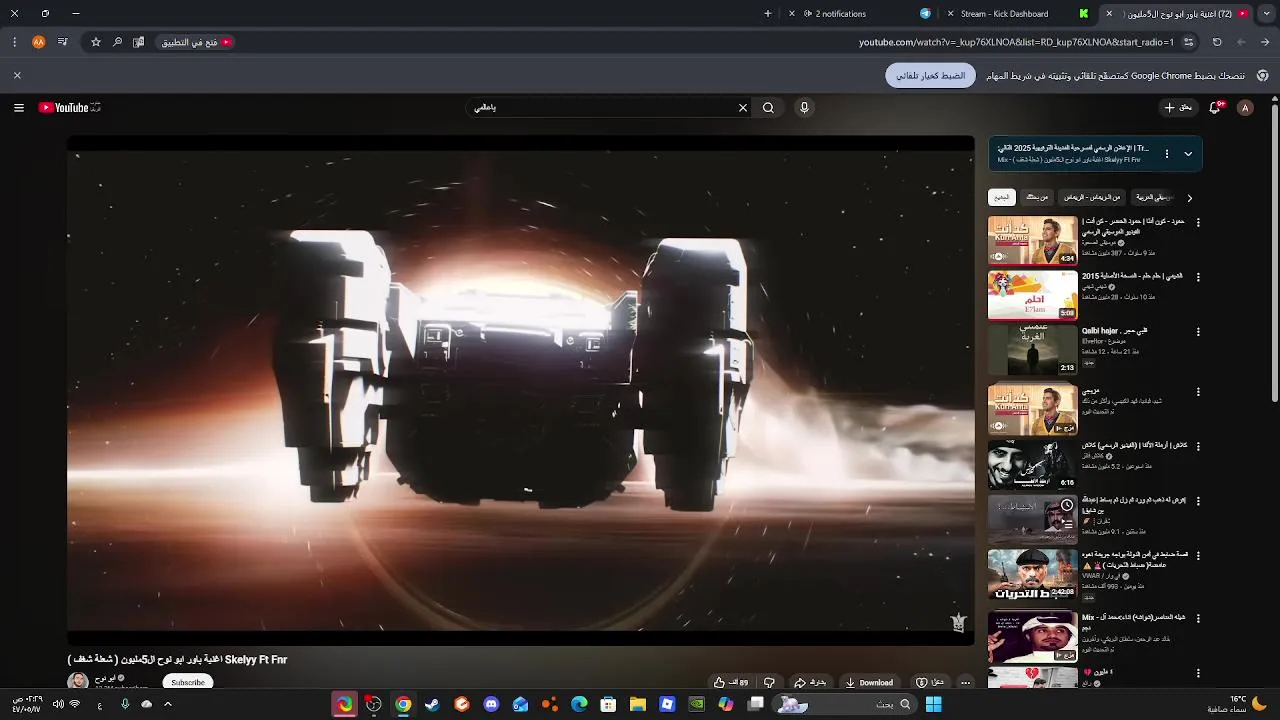Switch to Stream - Kick Dashboard tab
Viewport: 1280px width, 720px height.
1004,14
